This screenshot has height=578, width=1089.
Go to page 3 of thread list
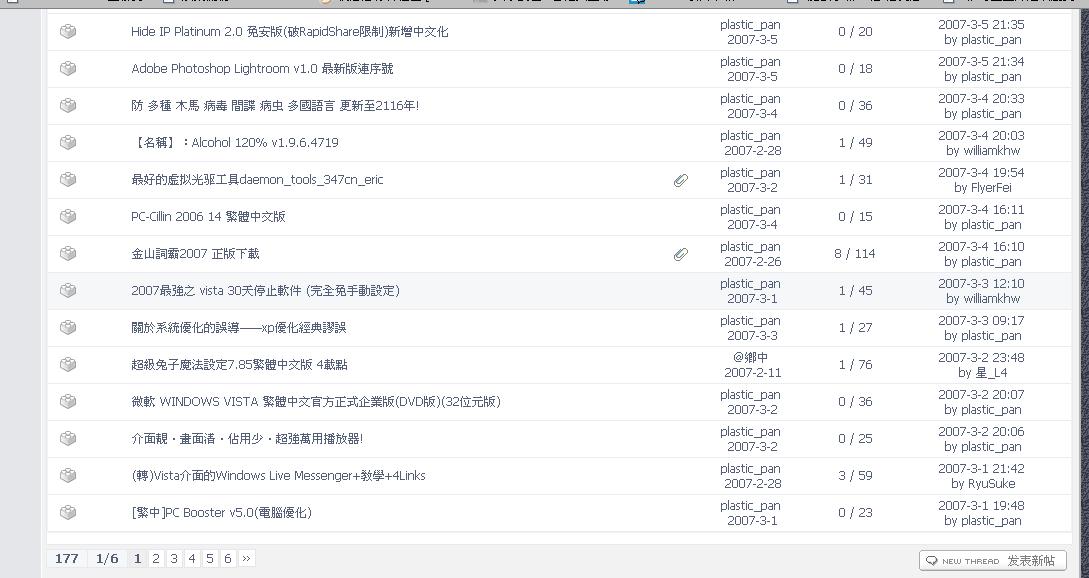point(174,559)
